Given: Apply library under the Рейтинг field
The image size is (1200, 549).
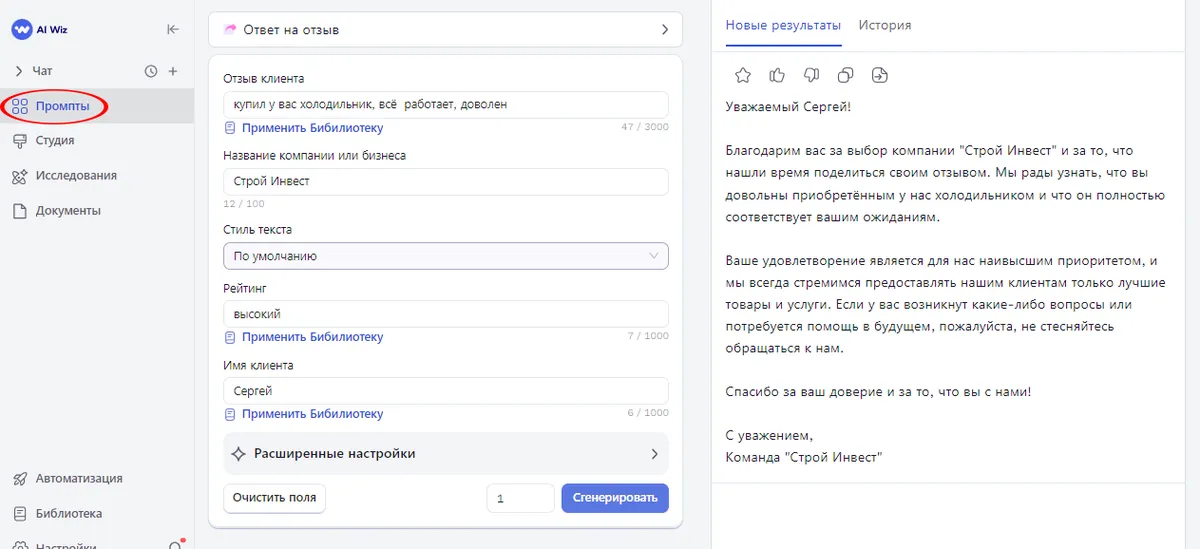Looking at the screenshot, I should pos(312,337).
